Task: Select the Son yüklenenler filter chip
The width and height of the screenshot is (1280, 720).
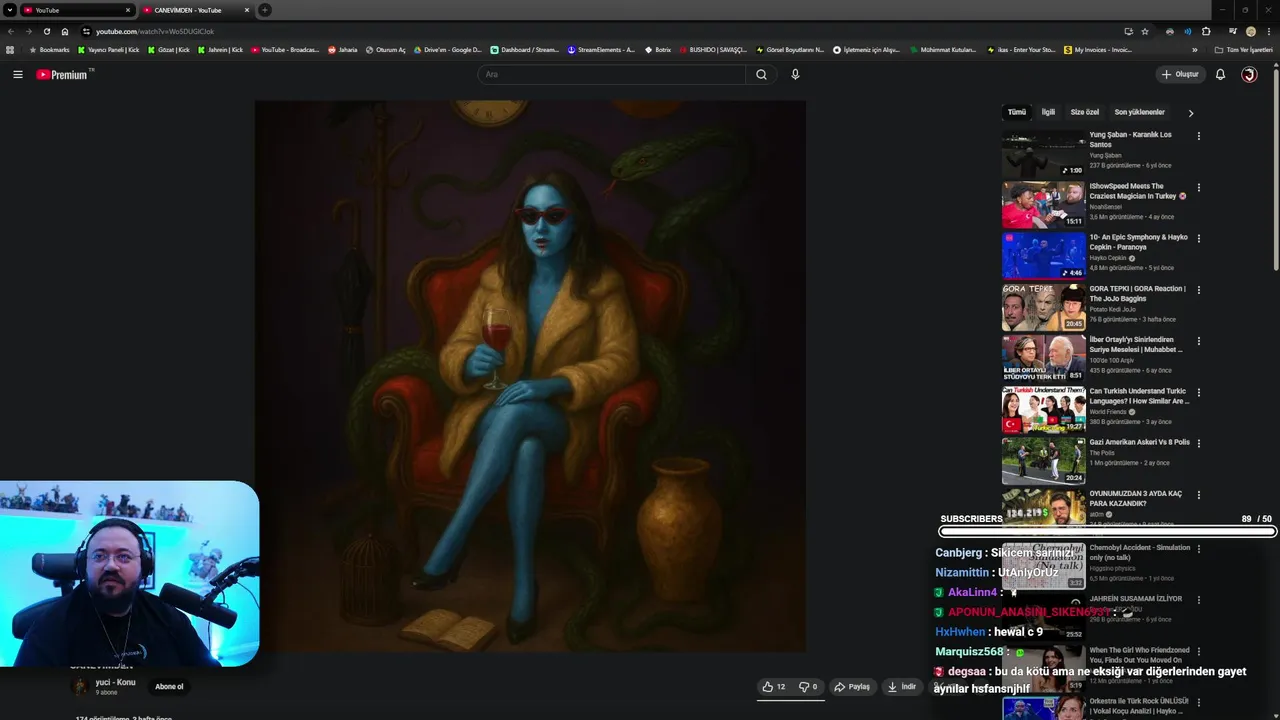Action: point(1139,112)
